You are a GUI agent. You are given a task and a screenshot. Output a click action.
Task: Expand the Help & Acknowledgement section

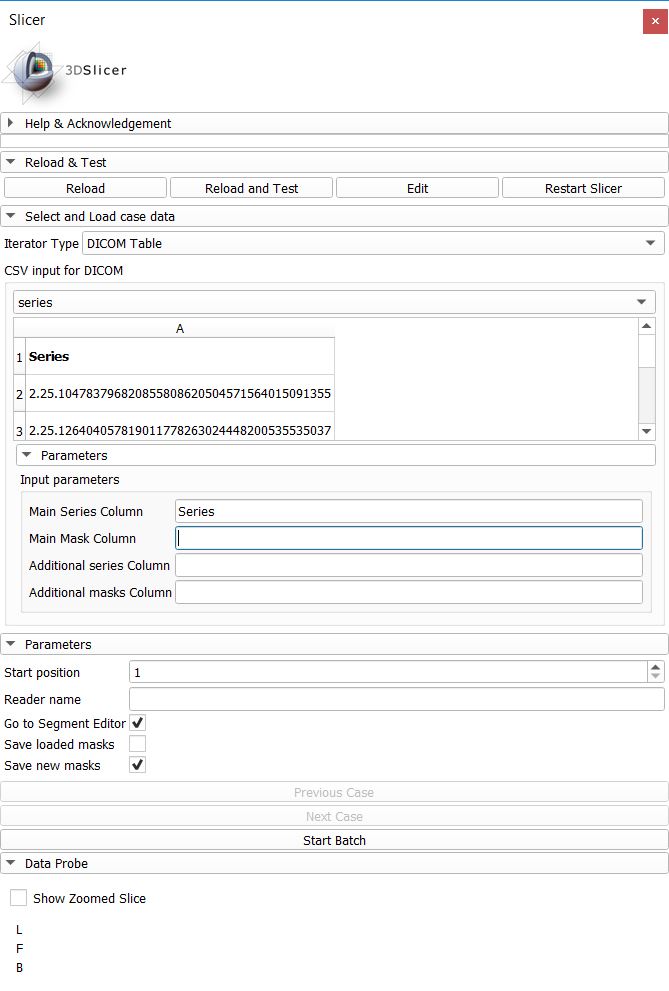click(10, 123)
